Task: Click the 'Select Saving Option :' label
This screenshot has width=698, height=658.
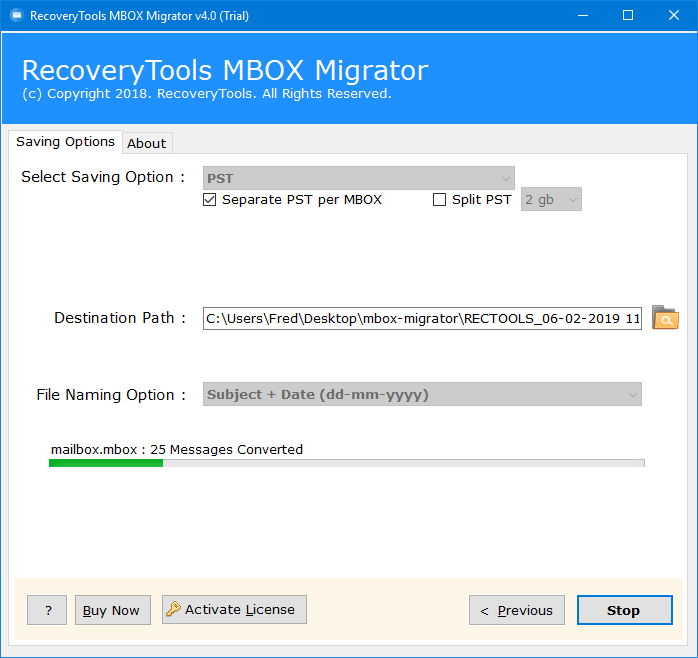Action: click(103, 177)
